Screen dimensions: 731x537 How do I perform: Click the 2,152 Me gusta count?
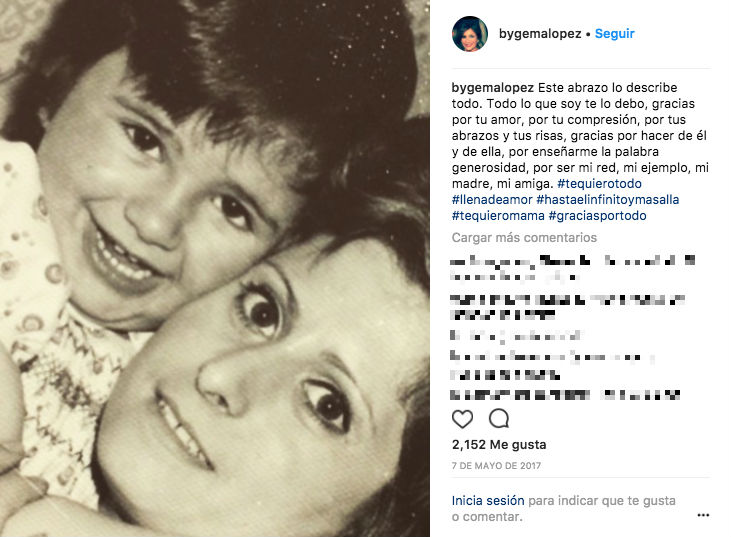click(499, 444)
